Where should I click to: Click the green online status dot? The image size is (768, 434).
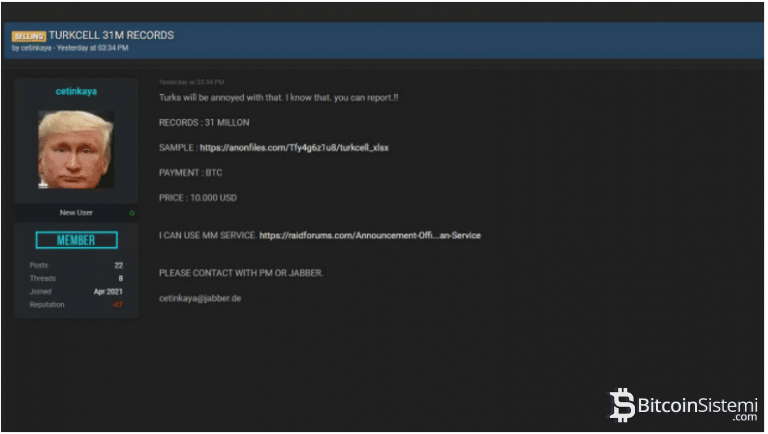pyautogui.click(x=132, y=213)
